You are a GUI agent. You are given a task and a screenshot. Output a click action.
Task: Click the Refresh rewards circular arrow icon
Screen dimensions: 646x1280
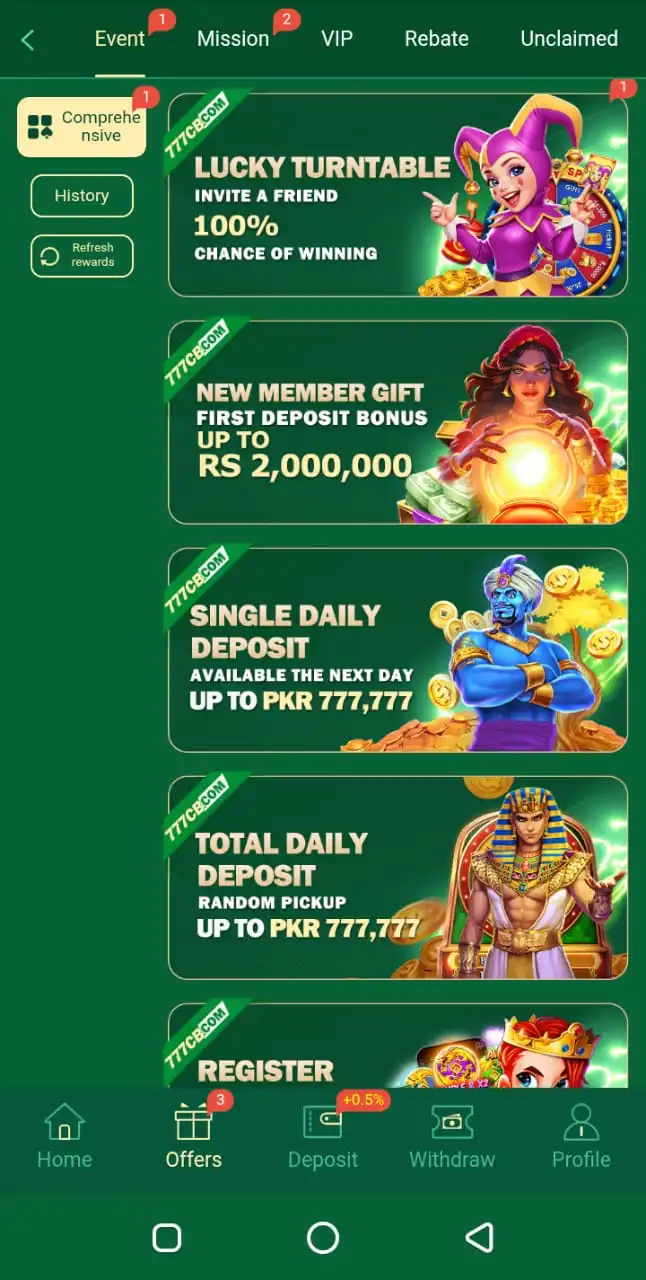[50, 256]
